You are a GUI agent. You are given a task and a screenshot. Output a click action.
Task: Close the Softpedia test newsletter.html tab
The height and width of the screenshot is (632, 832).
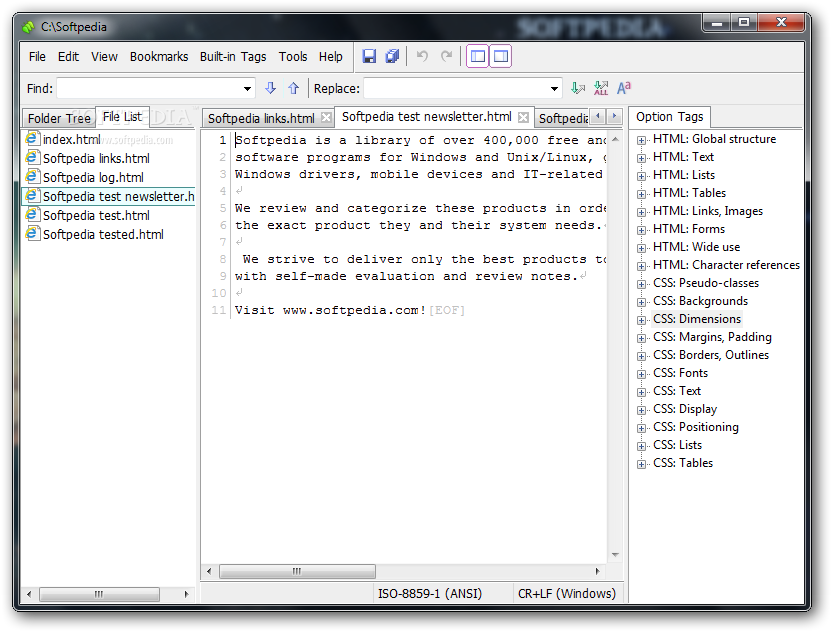523,117
